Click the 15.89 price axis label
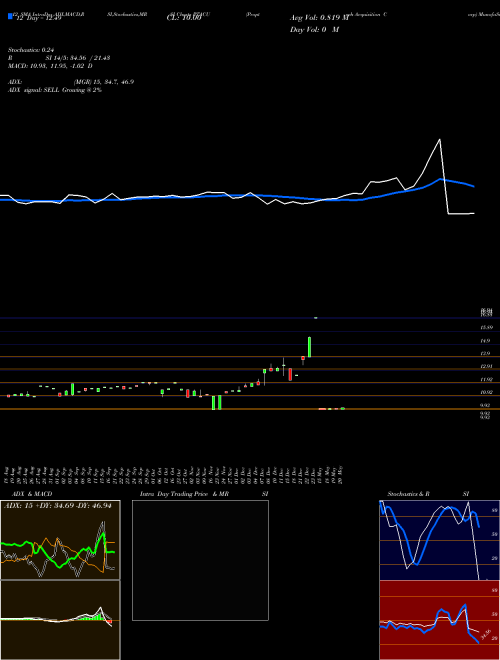The image size is (500, 660). pyautogui.click(x=487, y=327)
